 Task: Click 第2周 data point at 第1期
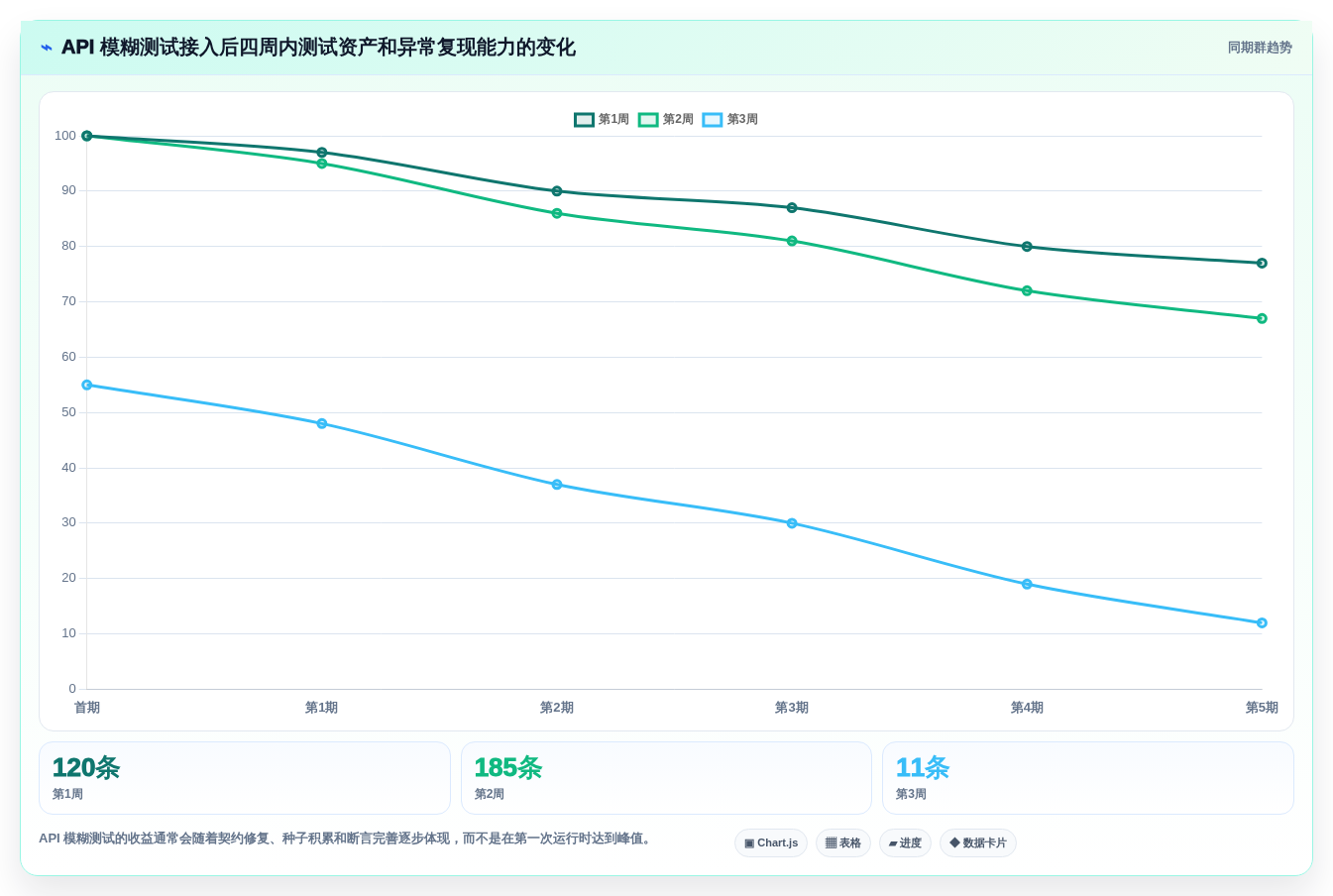[322, 164]
